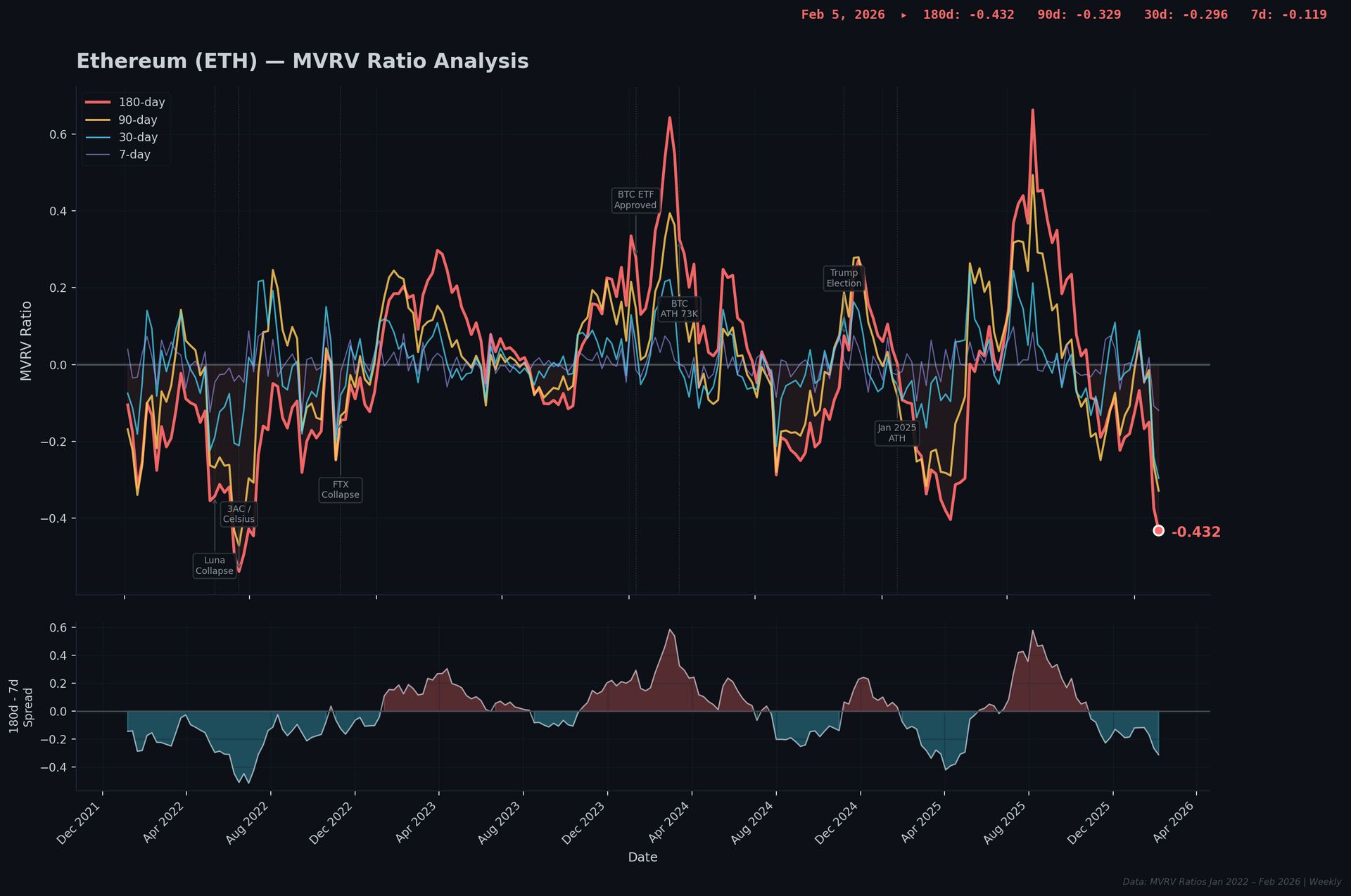The image size is (1351, 896).
Task: Select the Jan 2025 ATH annotation
Action: [896, 433]
